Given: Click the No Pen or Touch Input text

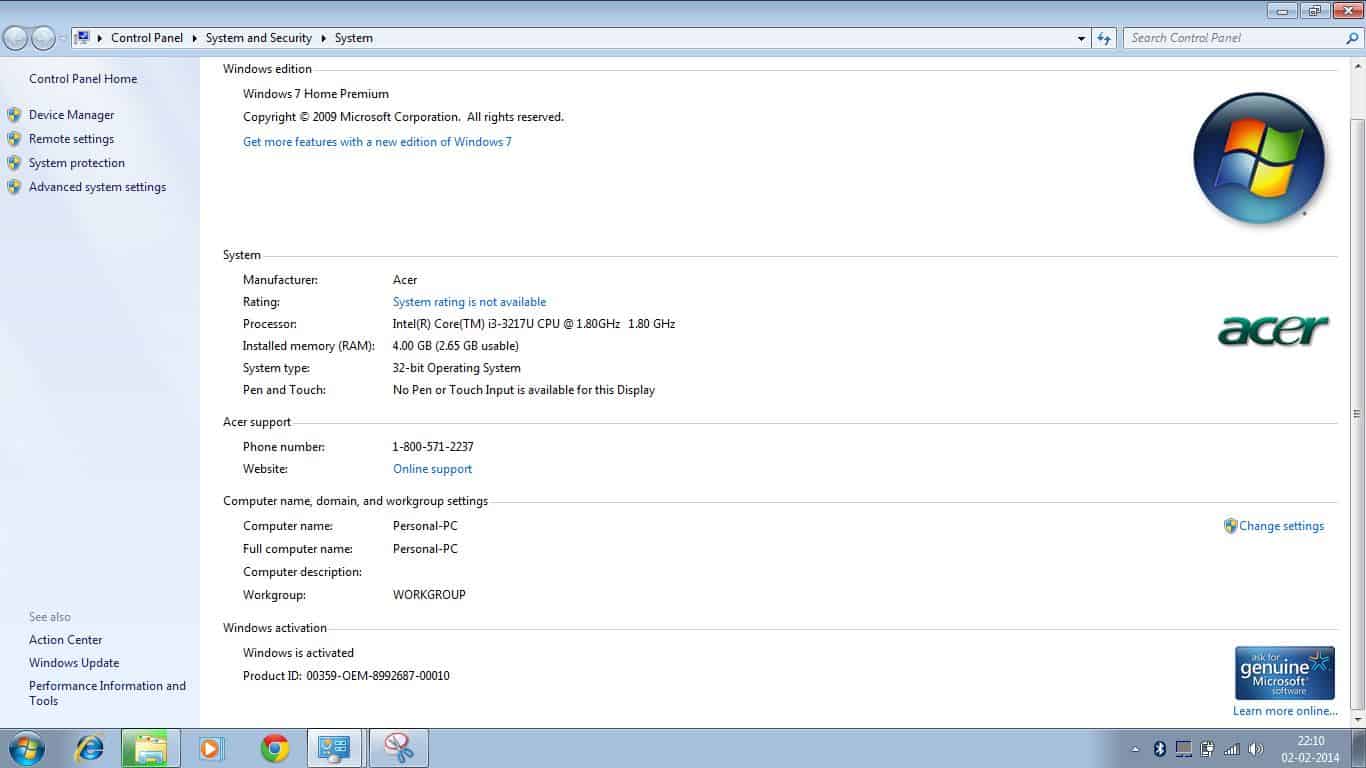Looking at the screenshot, I should (x=524, y=390).
